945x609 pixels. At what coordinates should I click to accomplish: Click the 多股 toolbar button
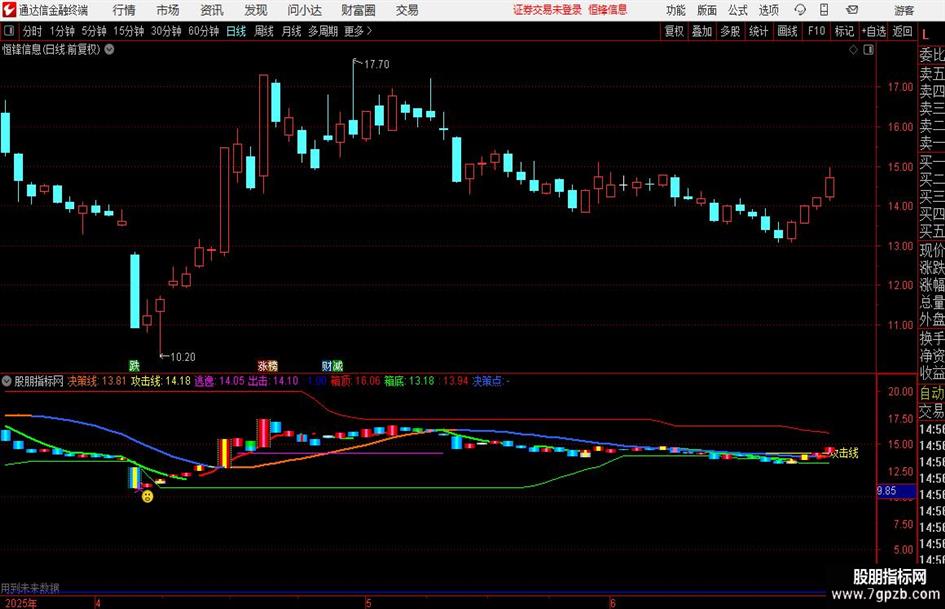pos(730,31)
